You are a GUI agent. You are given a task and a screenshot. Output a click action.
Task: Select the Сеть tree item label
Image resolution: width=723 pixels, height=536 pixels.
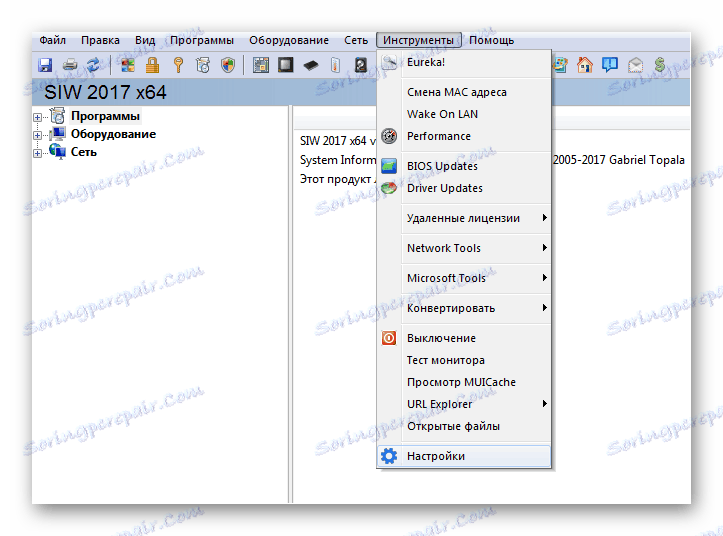(83, 152)
